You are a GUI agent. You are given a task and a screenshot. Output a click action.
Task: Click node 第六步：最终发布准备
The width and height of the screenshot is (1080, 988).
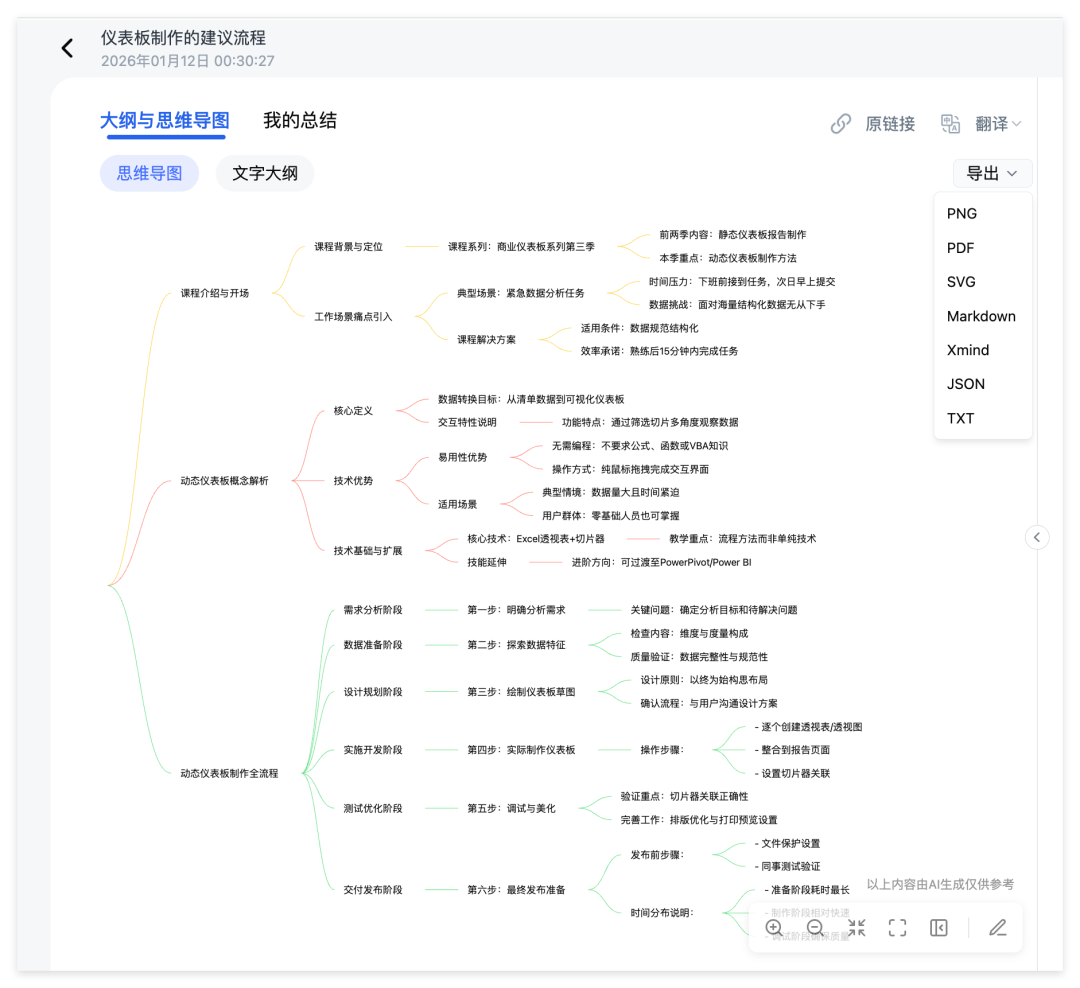click(x=516, y=890)
